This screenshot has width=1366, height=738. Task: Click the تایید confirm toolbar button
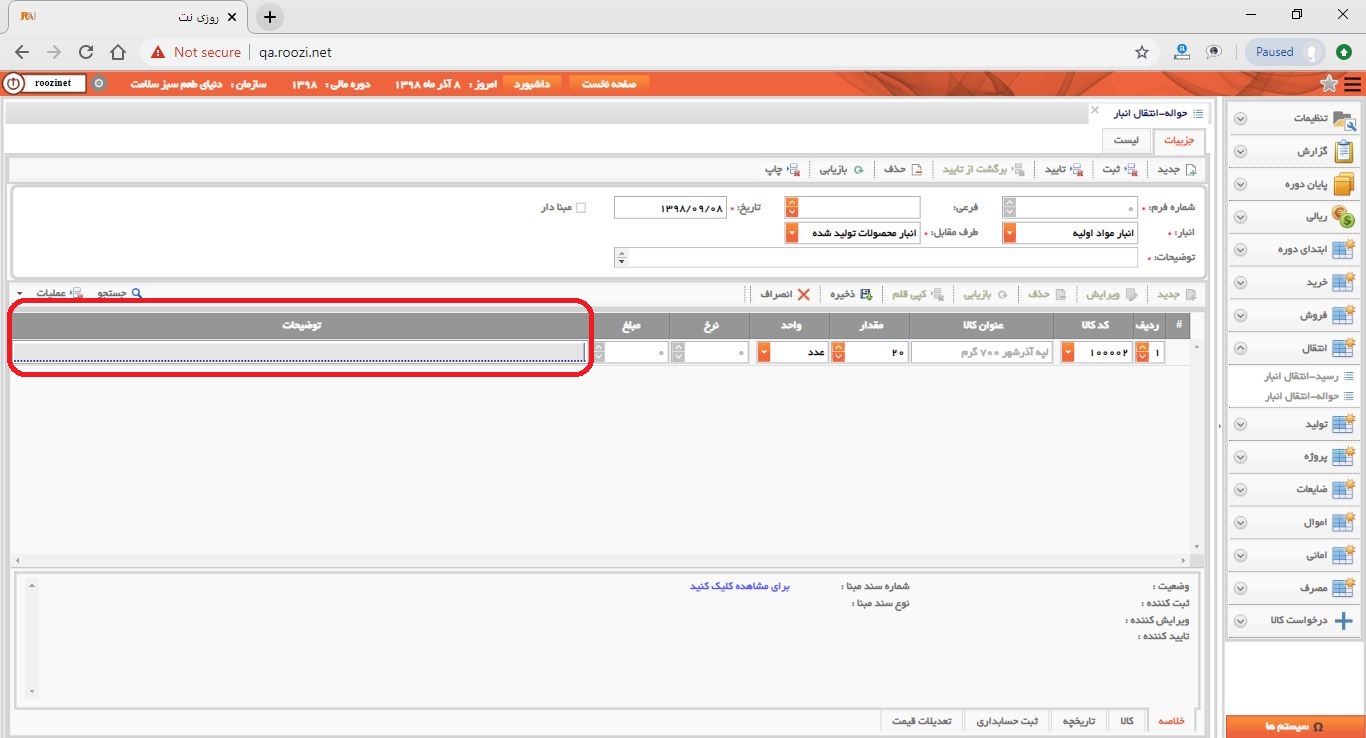coord(1064,169)
